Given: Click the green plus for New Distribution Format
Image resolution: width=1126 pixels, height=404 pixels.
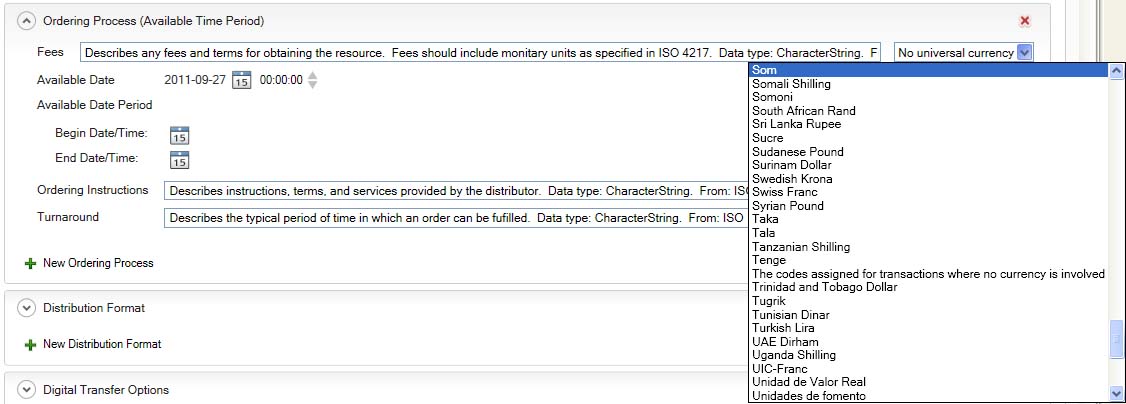Looking at the screenshot, I should [x=30, y=345].
